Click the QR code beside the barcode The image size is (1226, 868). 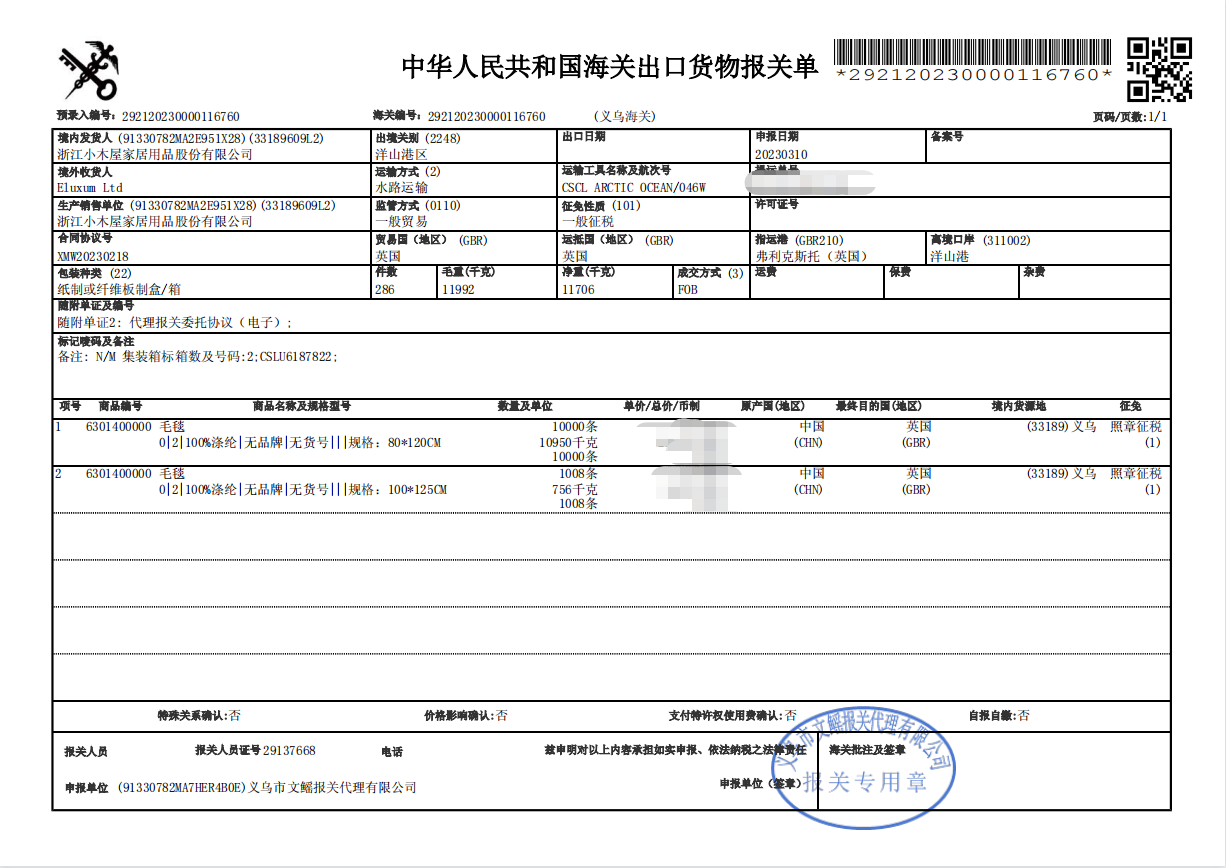point(1160,69)
